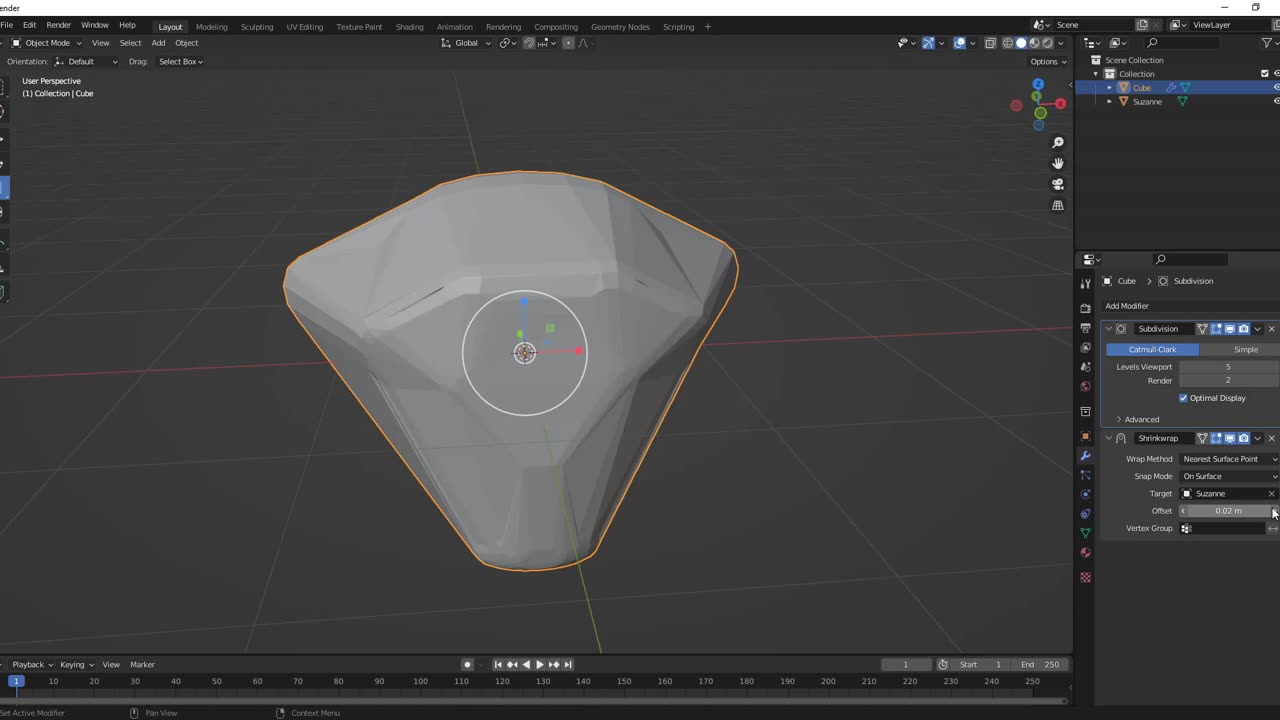Click the zoom magnifier icon in the viewport
Image resolution: width=1280 pixels, height=720 pixels.
tap(1058, 142)
